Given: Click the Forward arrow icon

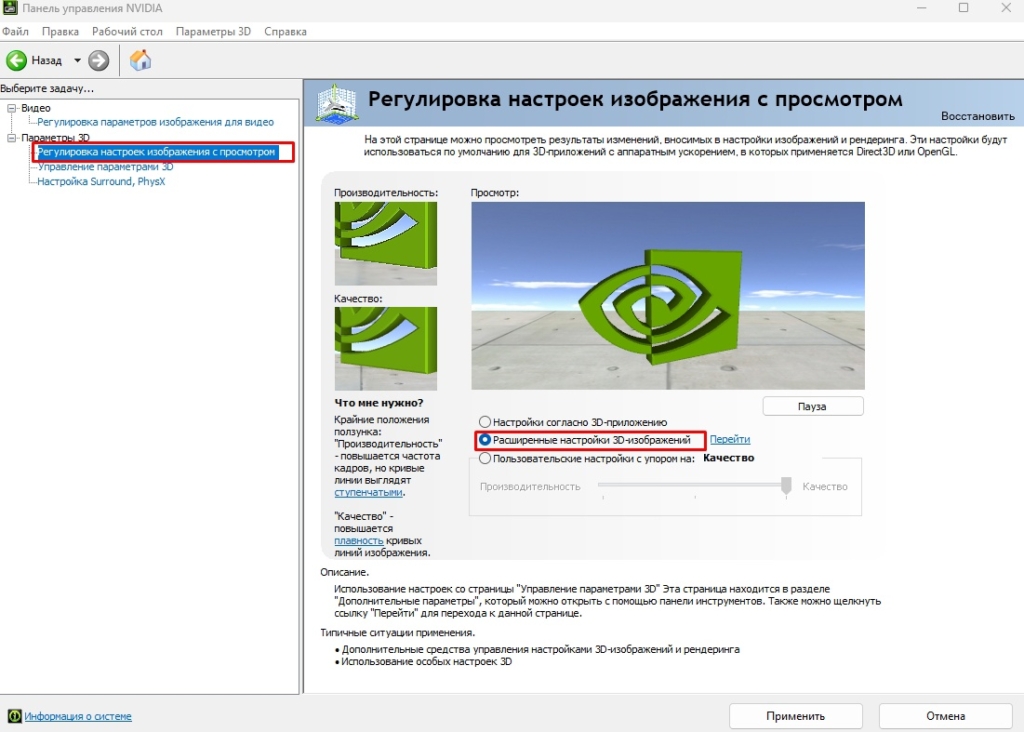Looking at the screenshot, I should click(99, 61).
